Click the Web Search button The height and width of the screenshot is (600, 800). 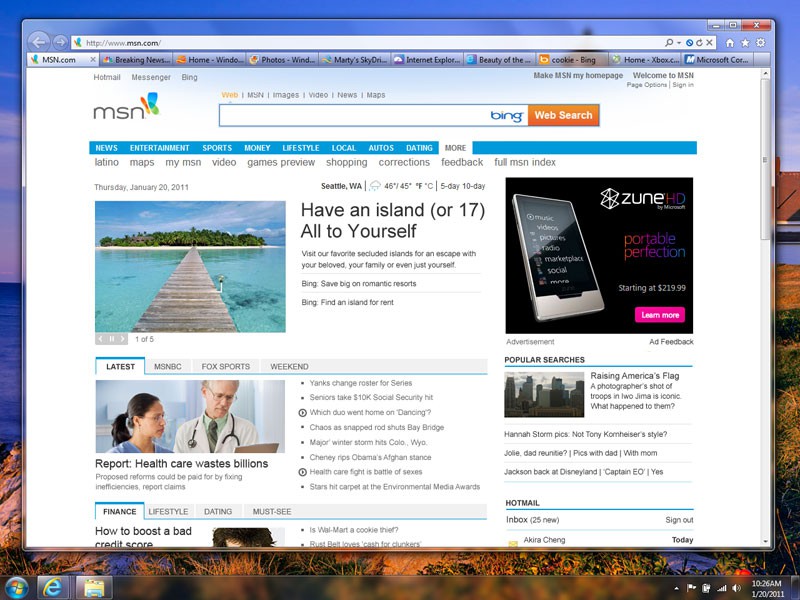[562, 116]
